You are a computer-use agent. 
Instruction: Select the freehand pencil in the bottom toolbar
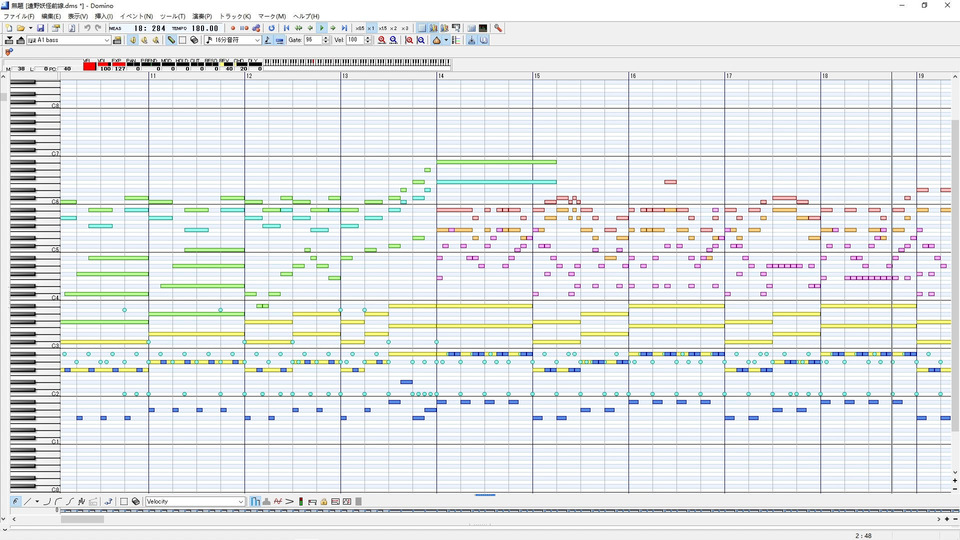tap(15, 501)
